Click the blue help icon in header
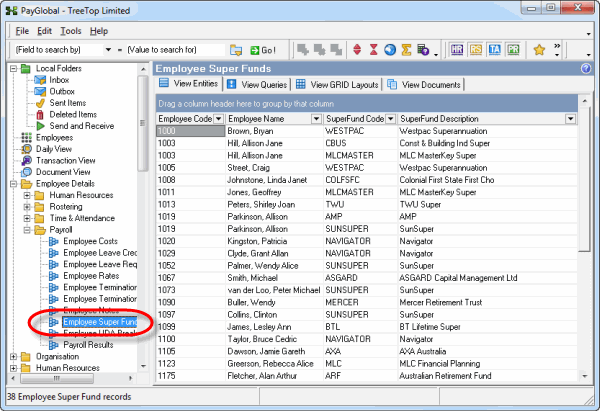Screen dimensions: 600x411 pos(586,68)
